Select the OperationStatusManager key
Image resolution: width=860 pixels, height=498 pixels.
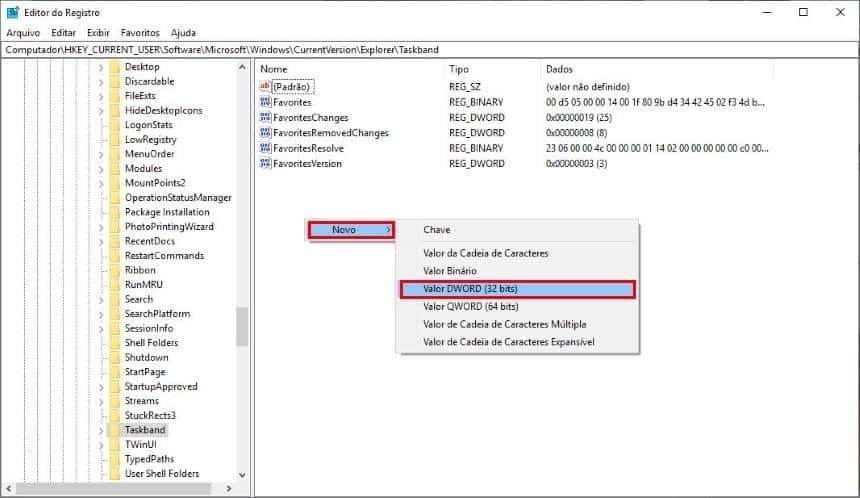[x=178, y=197]
